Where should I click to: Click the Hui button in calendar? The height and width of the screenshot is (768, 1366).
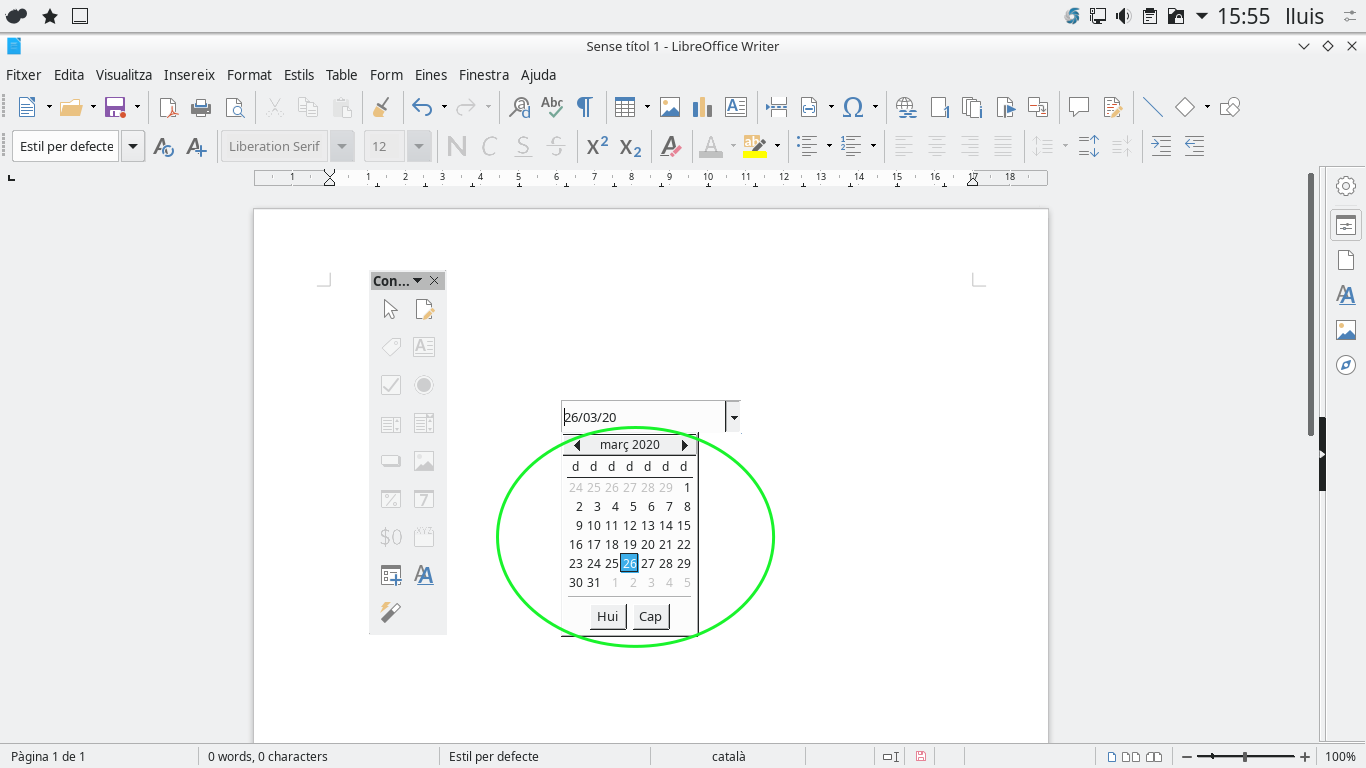[x=608, y=616]
